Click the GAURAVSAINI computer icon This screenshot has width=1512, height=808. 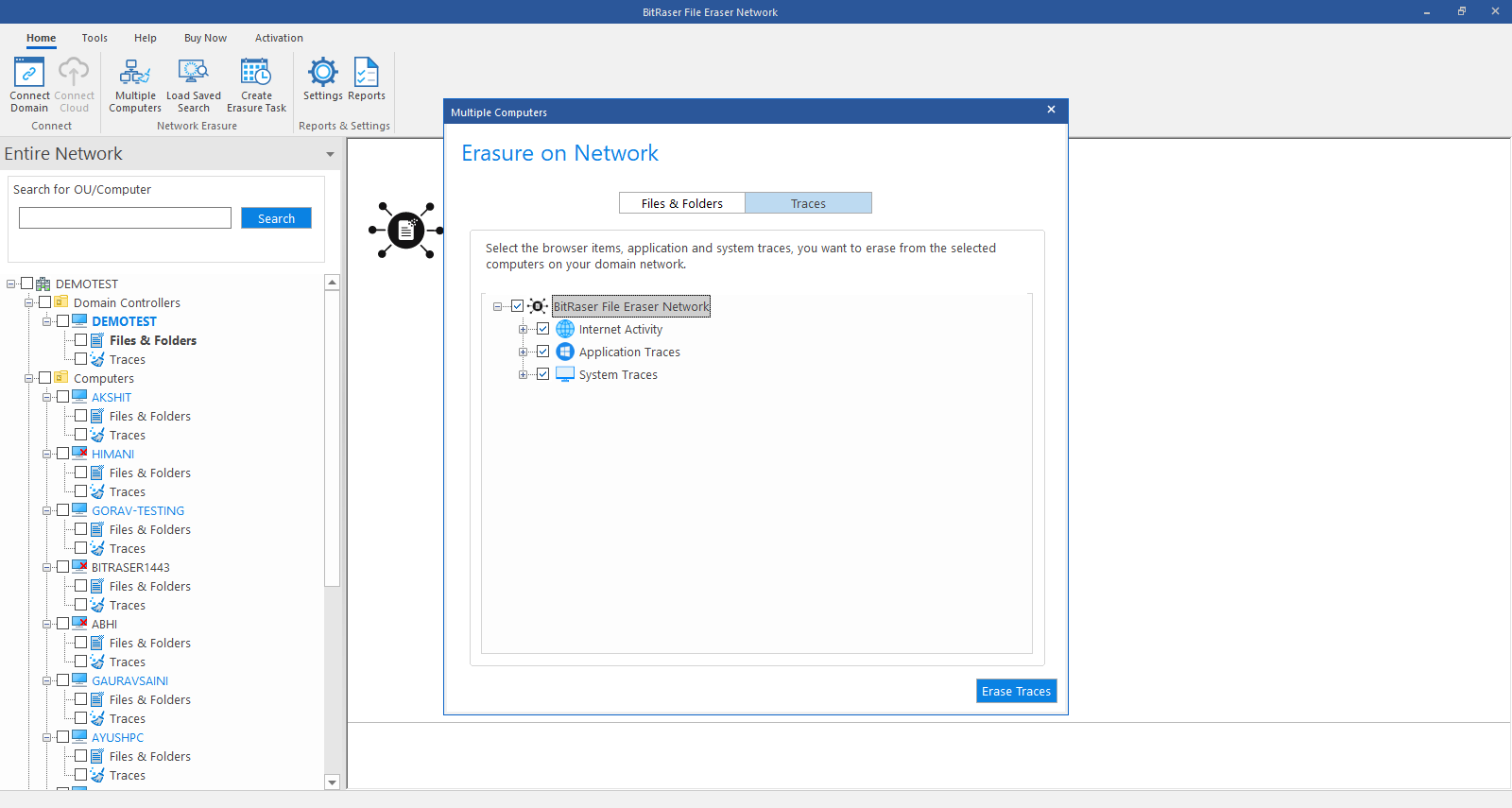79,680
